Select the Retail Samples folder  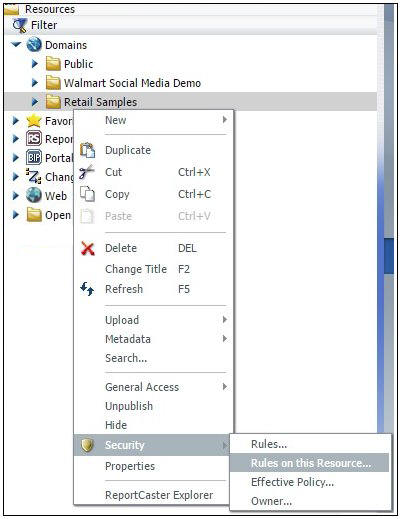coord(191,102)
